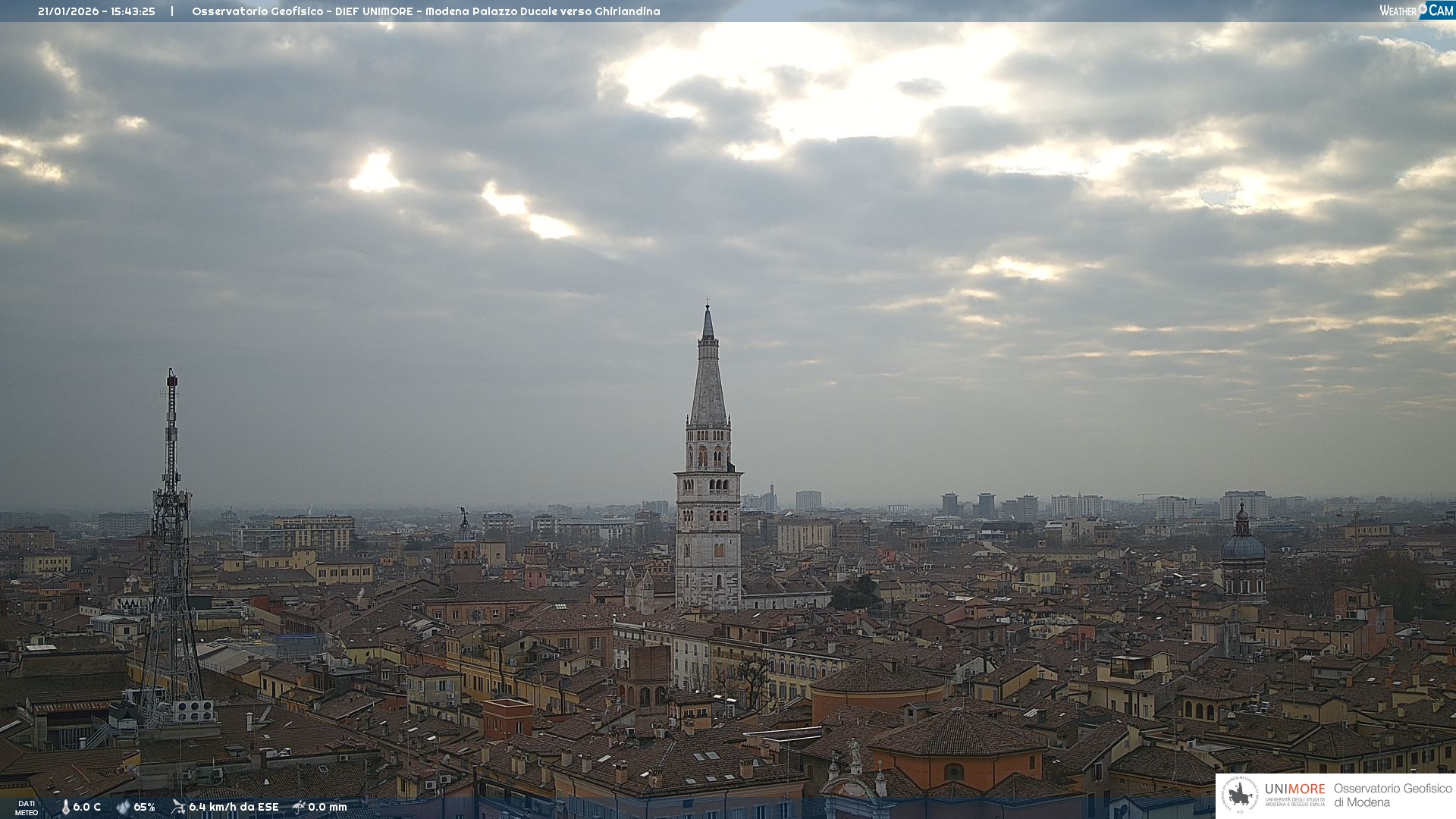Click the Università degli Studi subtitle text
The image size is (1456, 819).
click(1294, 802)
